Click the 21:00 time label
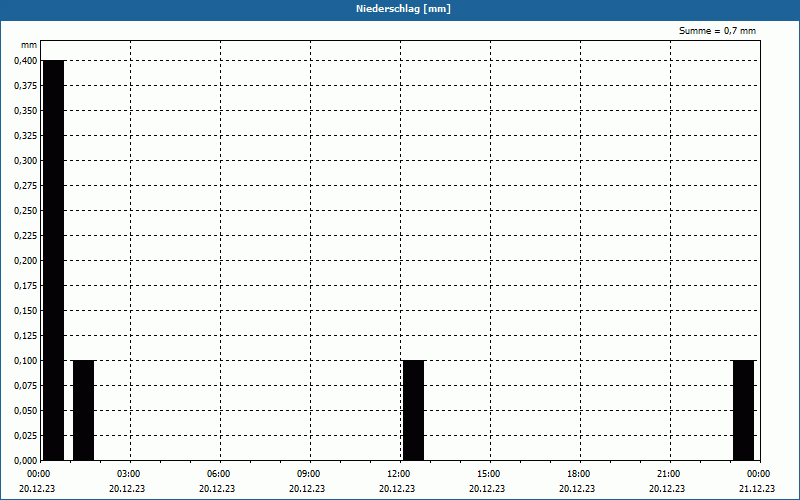800x500 pixels. pos(670,474)
